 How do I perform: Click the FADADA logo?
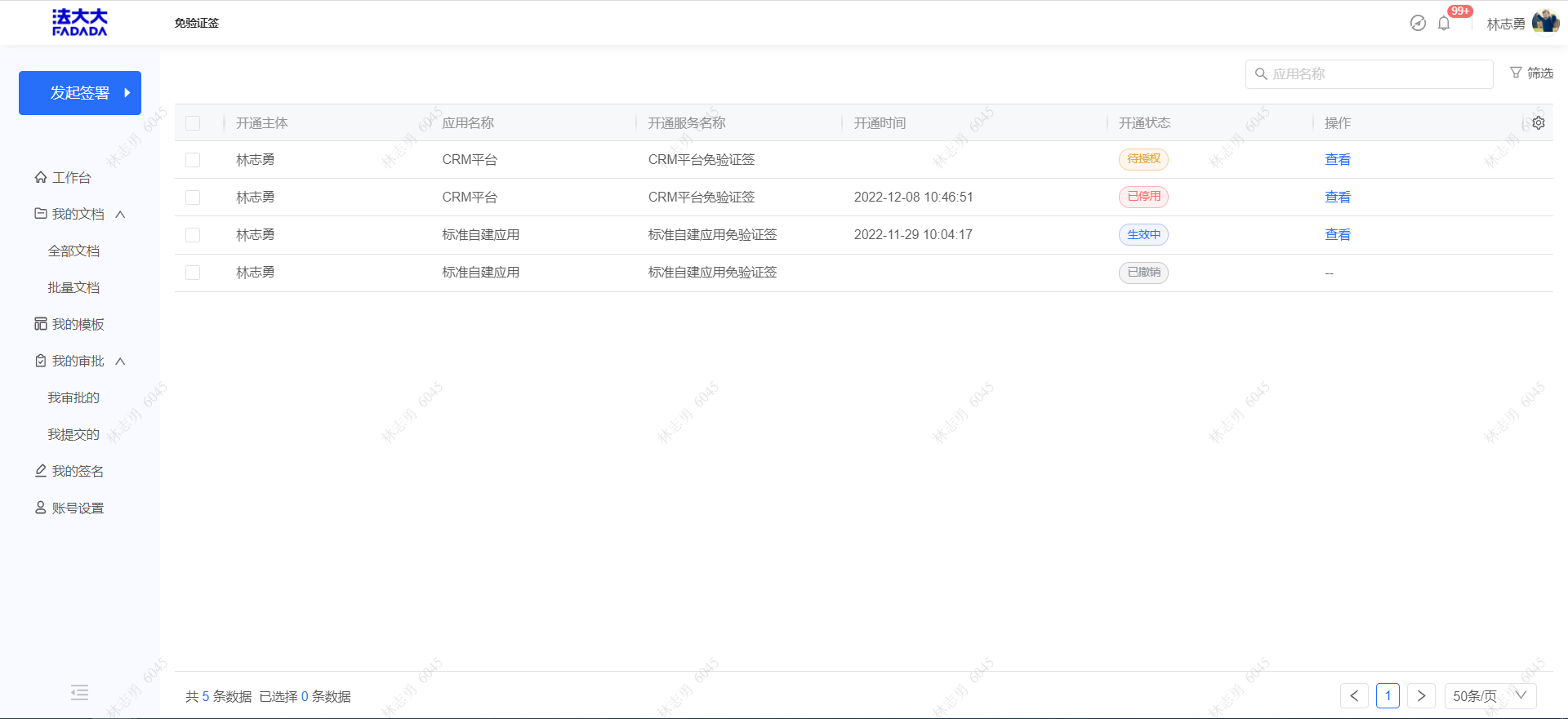(80, 23)
